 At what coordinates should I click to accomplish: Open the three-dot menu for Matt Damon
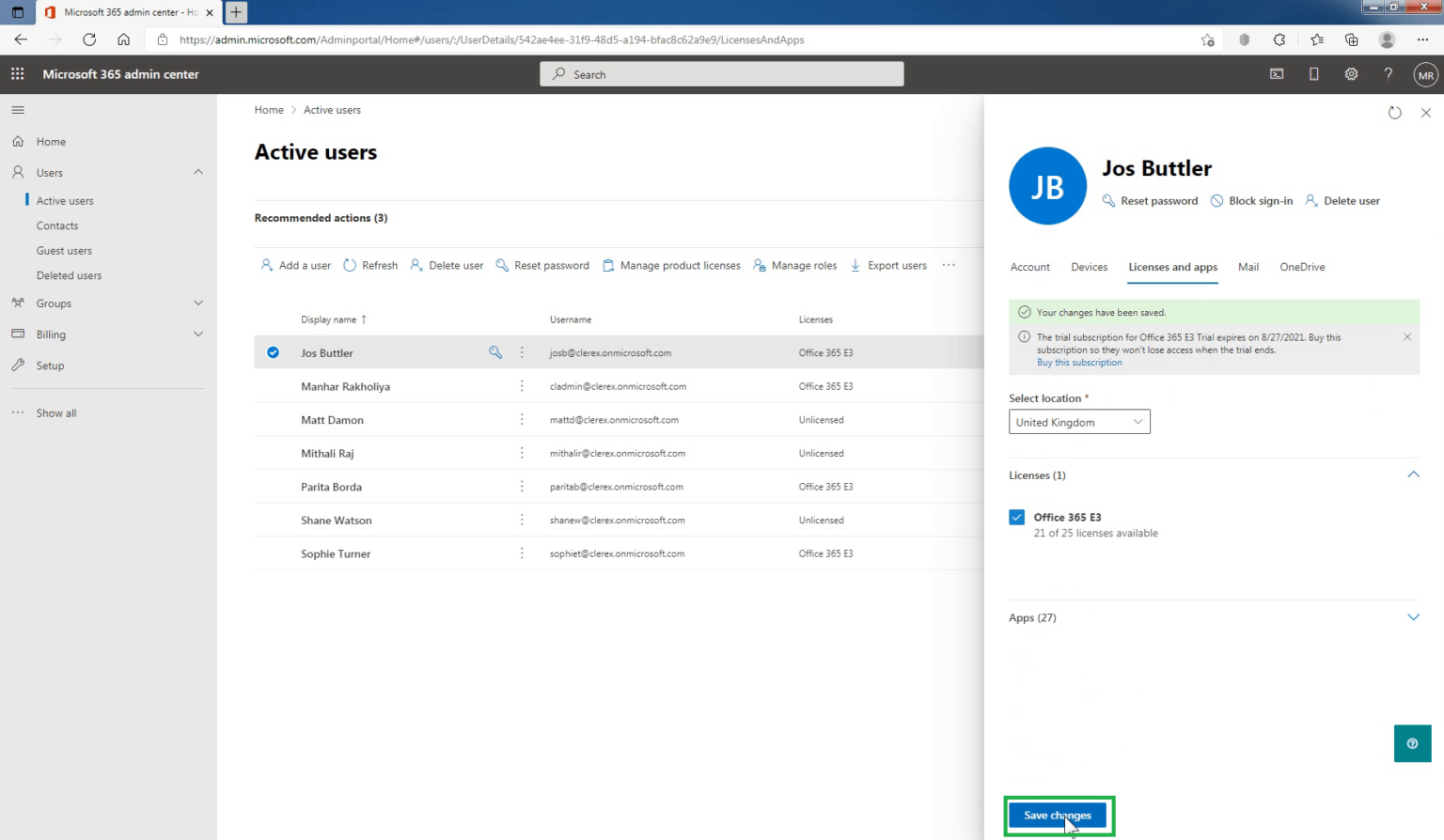[x=522, y=419]
